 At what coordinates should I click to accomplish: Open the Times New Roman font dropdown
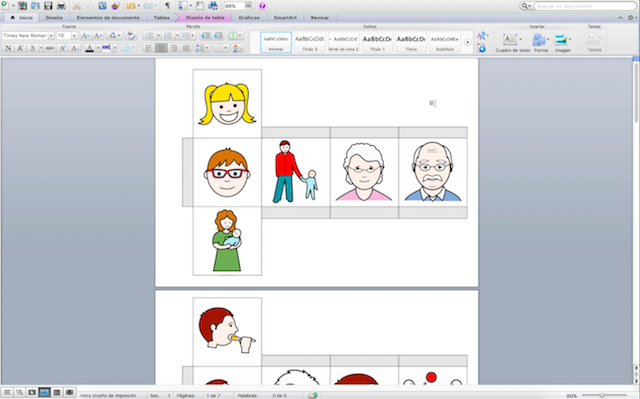(51, 36)
